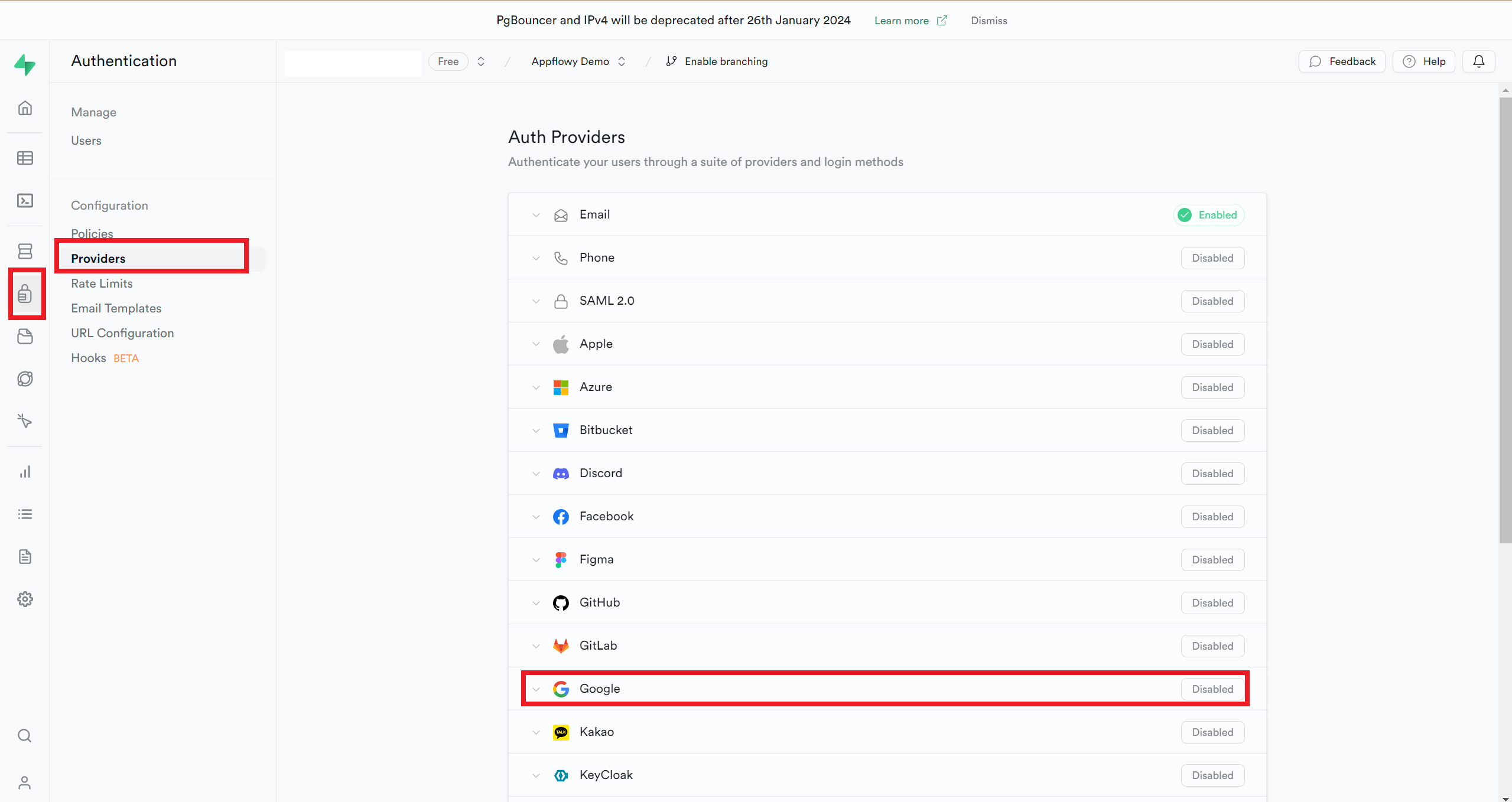Click the Free plan badge
1512x802 pixels.
coord(448,61)
